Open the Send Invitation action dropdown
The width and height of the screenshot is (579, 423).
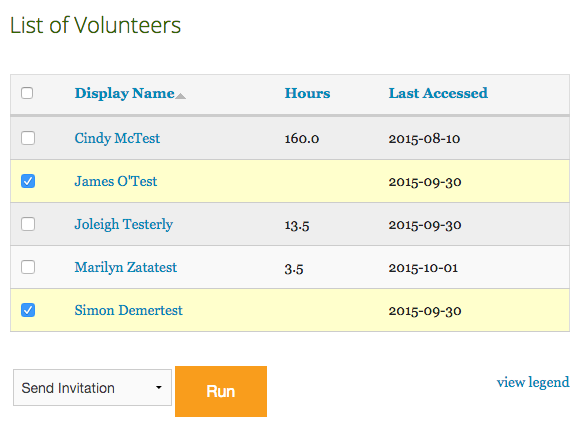click(x=92, y=388)
